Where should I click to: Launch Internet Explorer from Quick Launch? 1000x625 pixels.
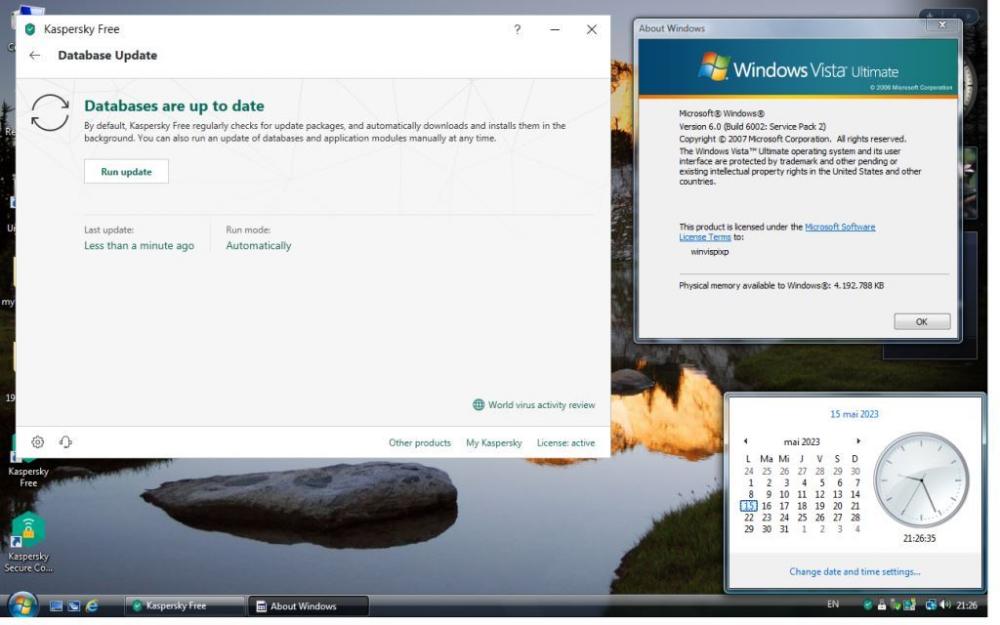pos(92,606)
